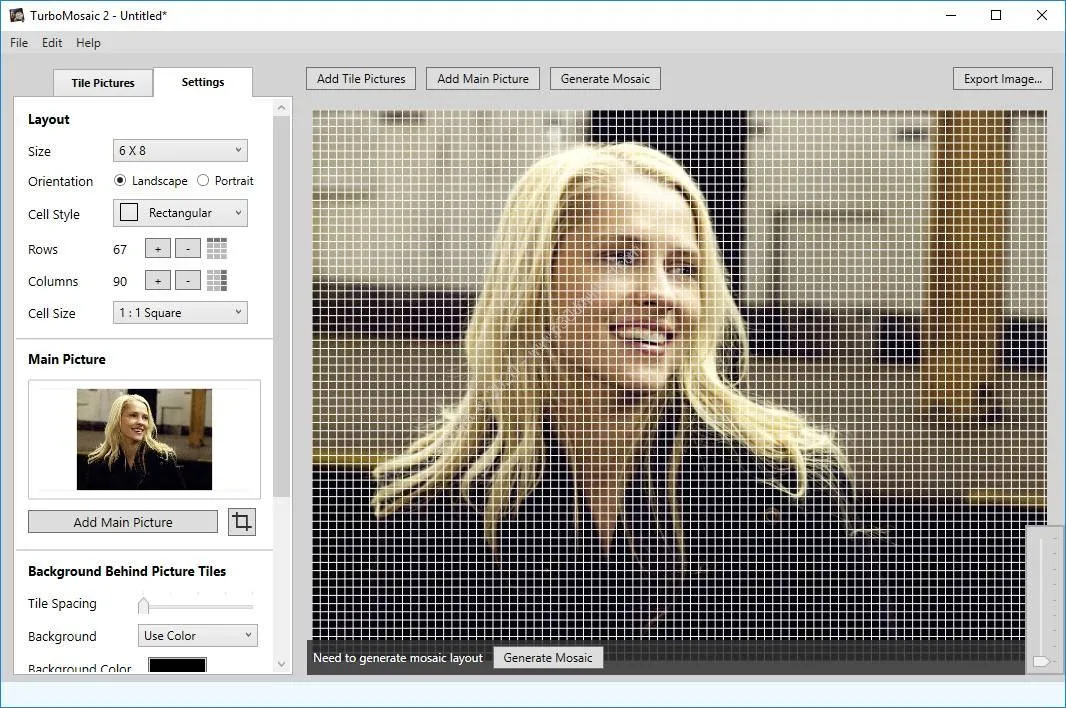Click the crop main picture icon
The width and height of the screenshot is (1066, 708).
tap(241, 522)
